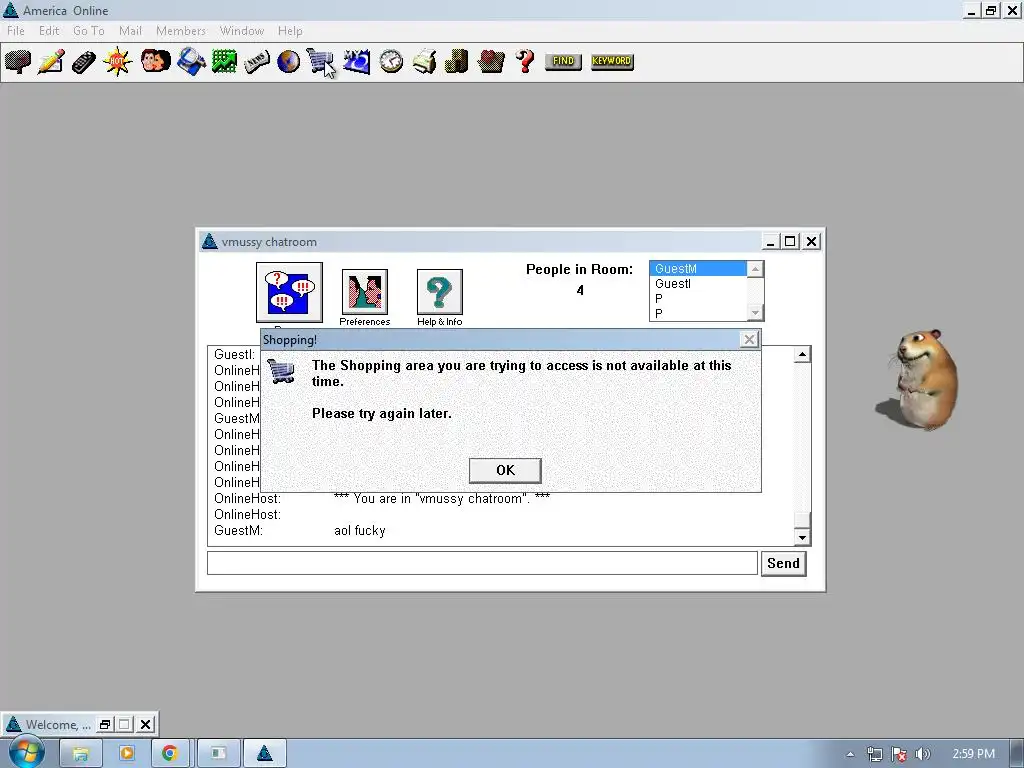Open the File menu

(x=16, y=31)
